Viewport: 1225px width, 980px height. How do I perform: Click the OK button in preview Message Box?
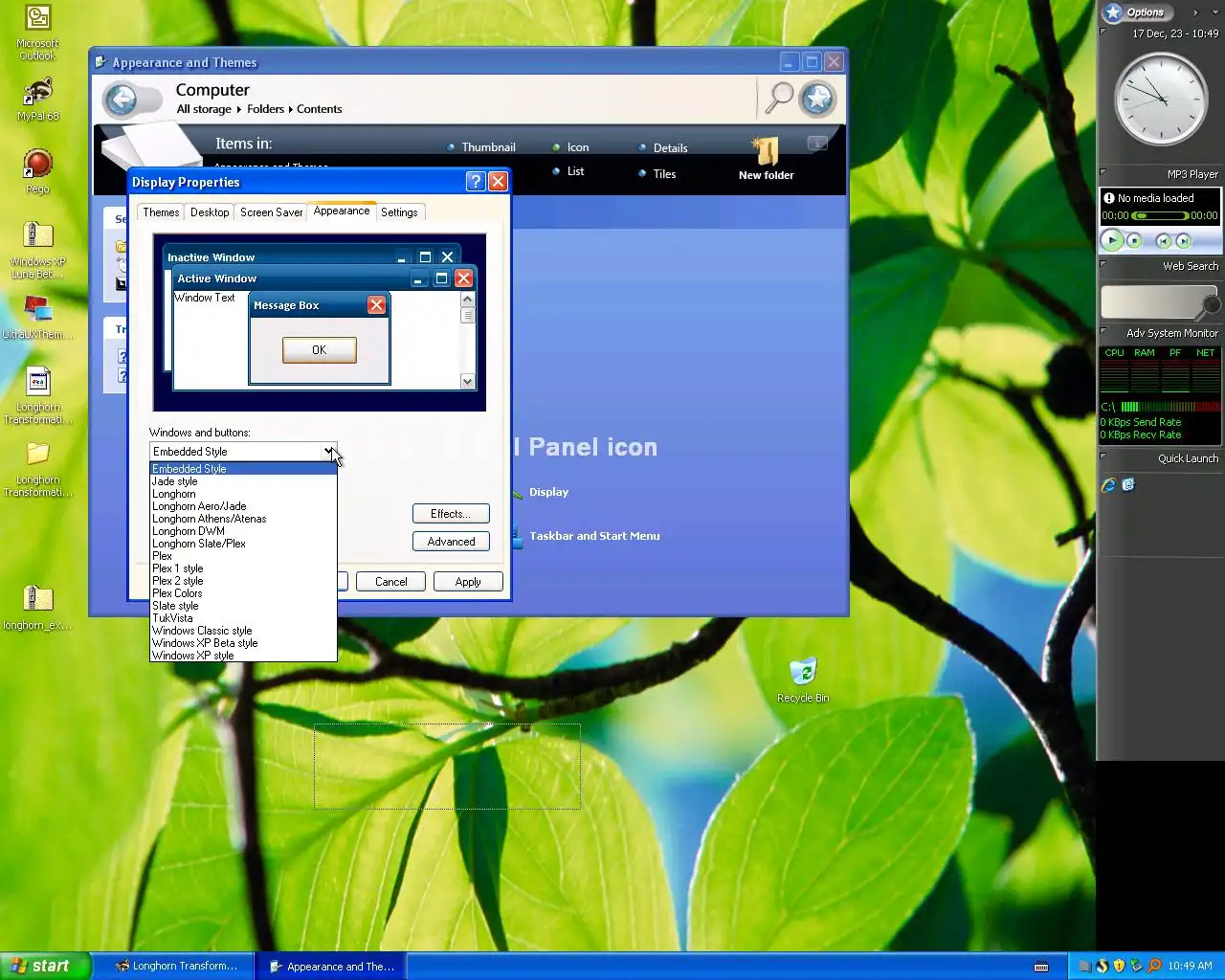tap(320, 350)
